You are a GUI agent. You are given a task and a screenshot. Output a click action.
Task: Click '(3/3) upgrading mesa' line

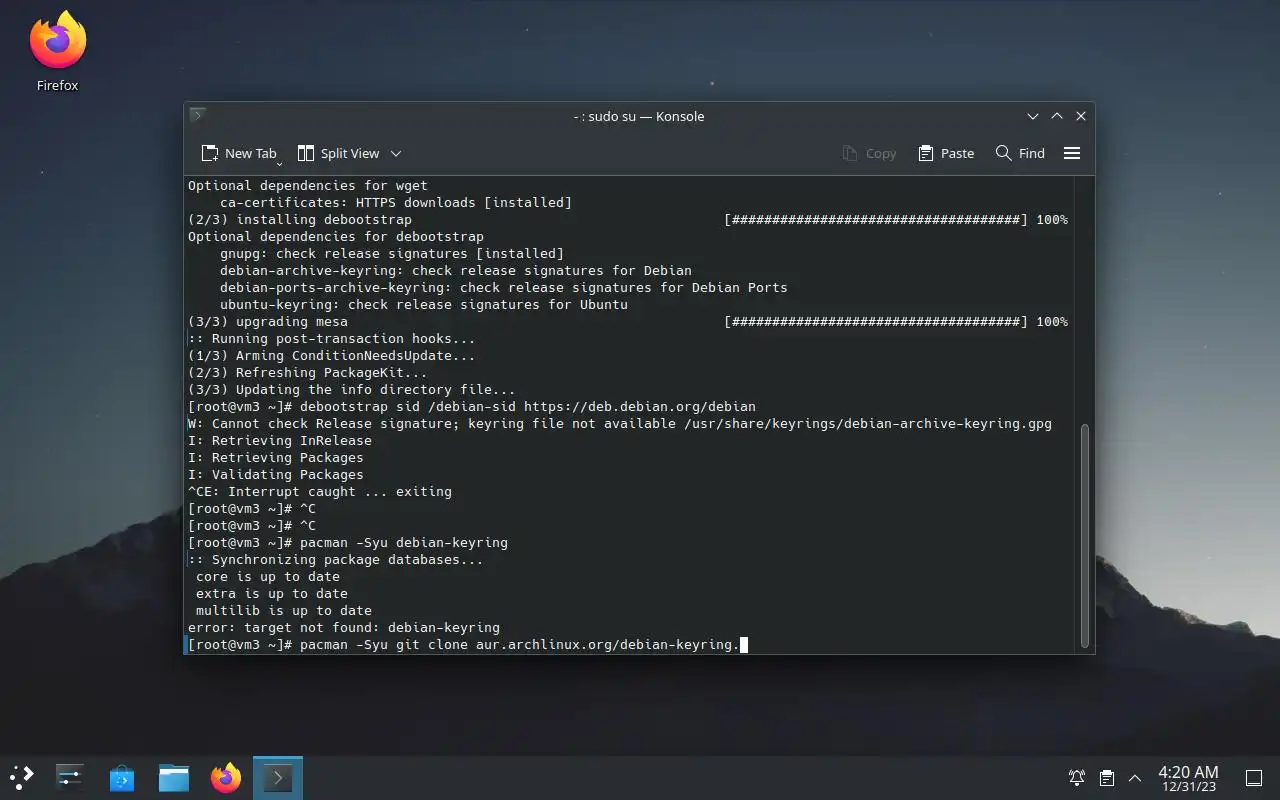click(268, 321)
